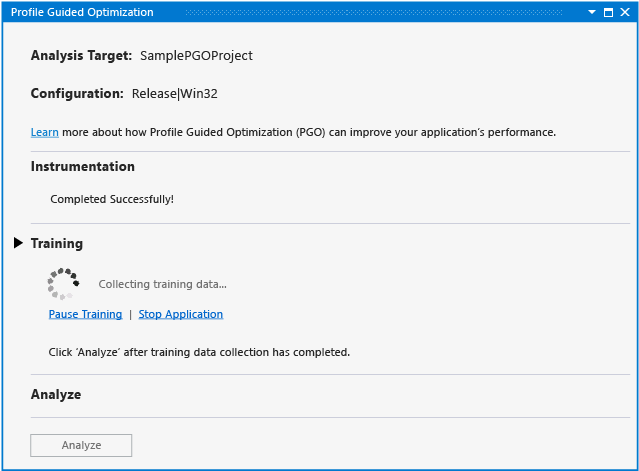The height and width of the screenshot is (471, 639).
Task: Click the Stop Application link
Action: [x=180, y=314]
